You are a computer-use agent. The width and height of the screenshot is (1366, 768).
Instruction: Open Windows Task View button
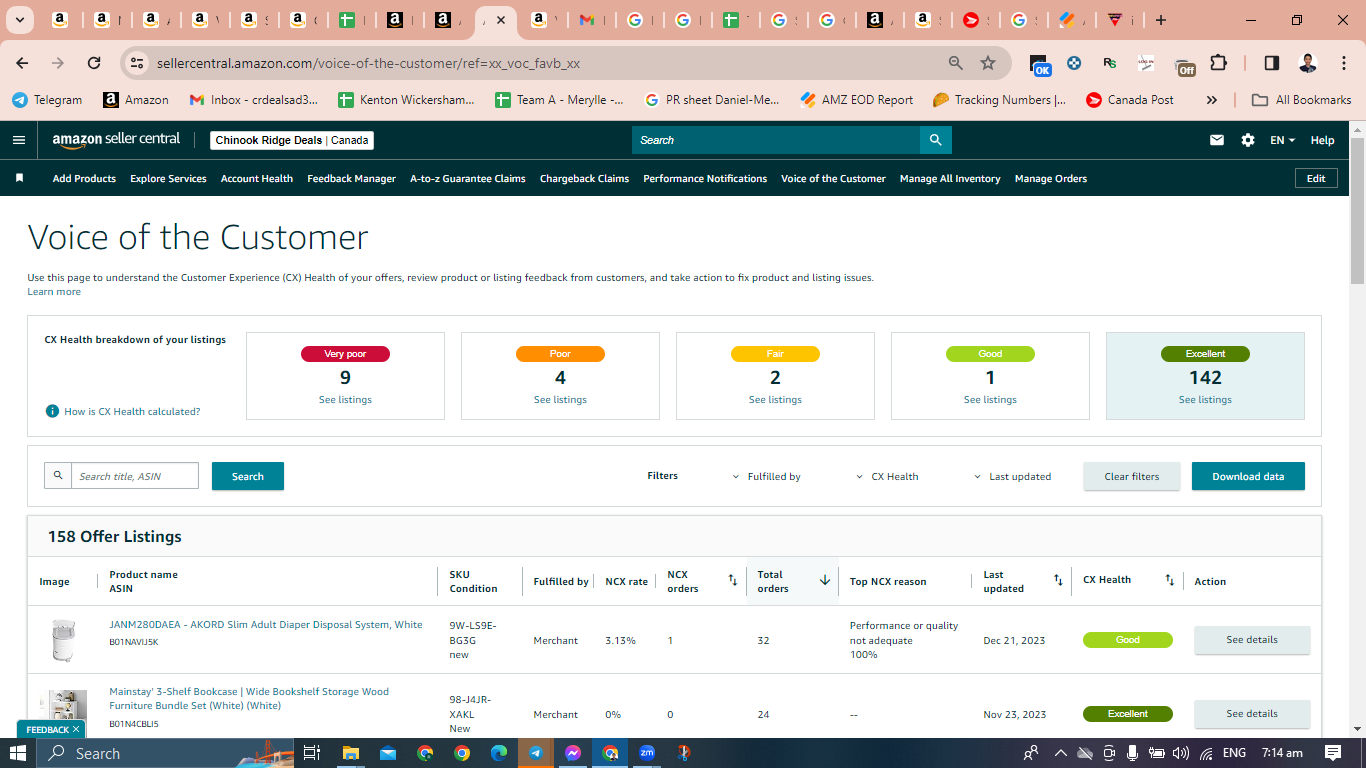click(311, 753)
